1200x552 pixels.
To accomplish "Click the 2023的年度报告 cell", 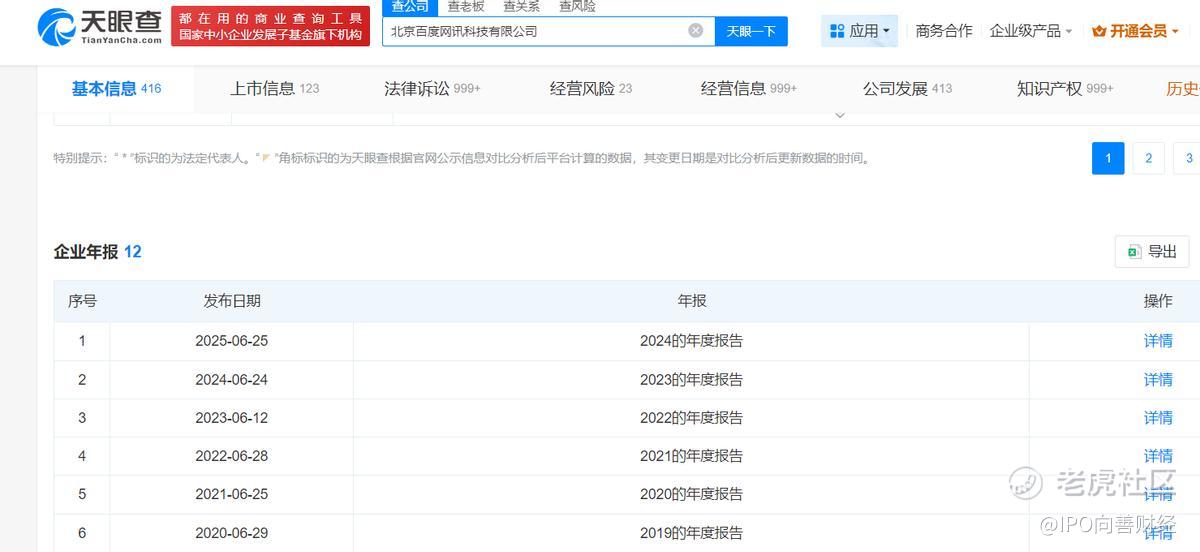I will point(692,380).
